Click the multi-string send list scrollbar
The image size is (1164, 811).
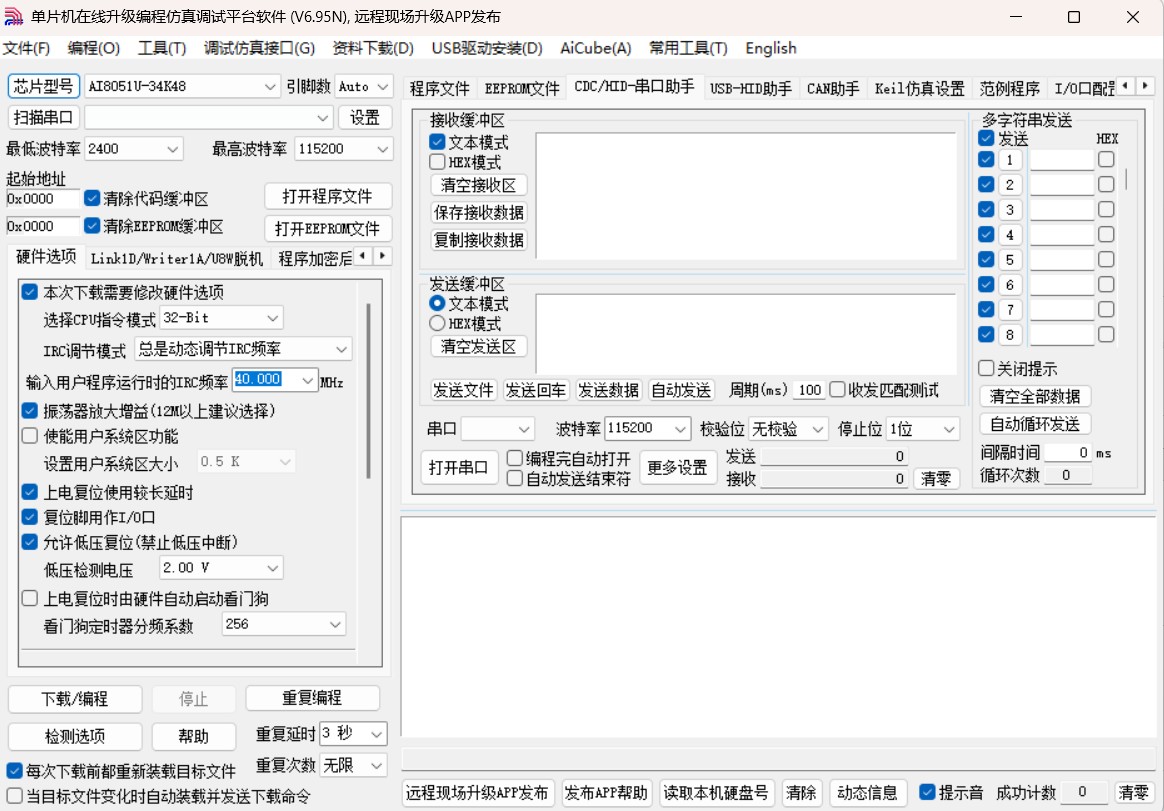coord(1126,178)
